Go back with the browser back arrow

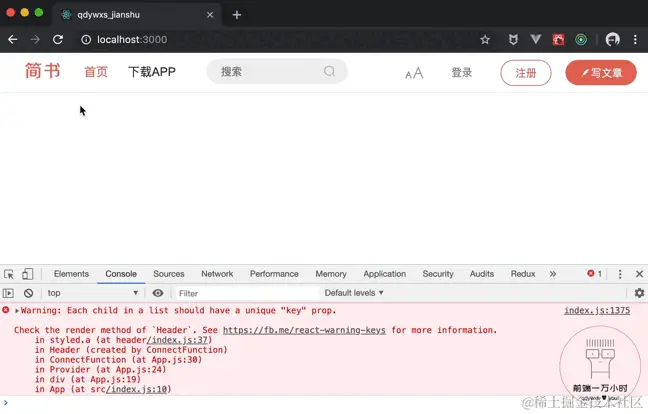pos(13,39)
